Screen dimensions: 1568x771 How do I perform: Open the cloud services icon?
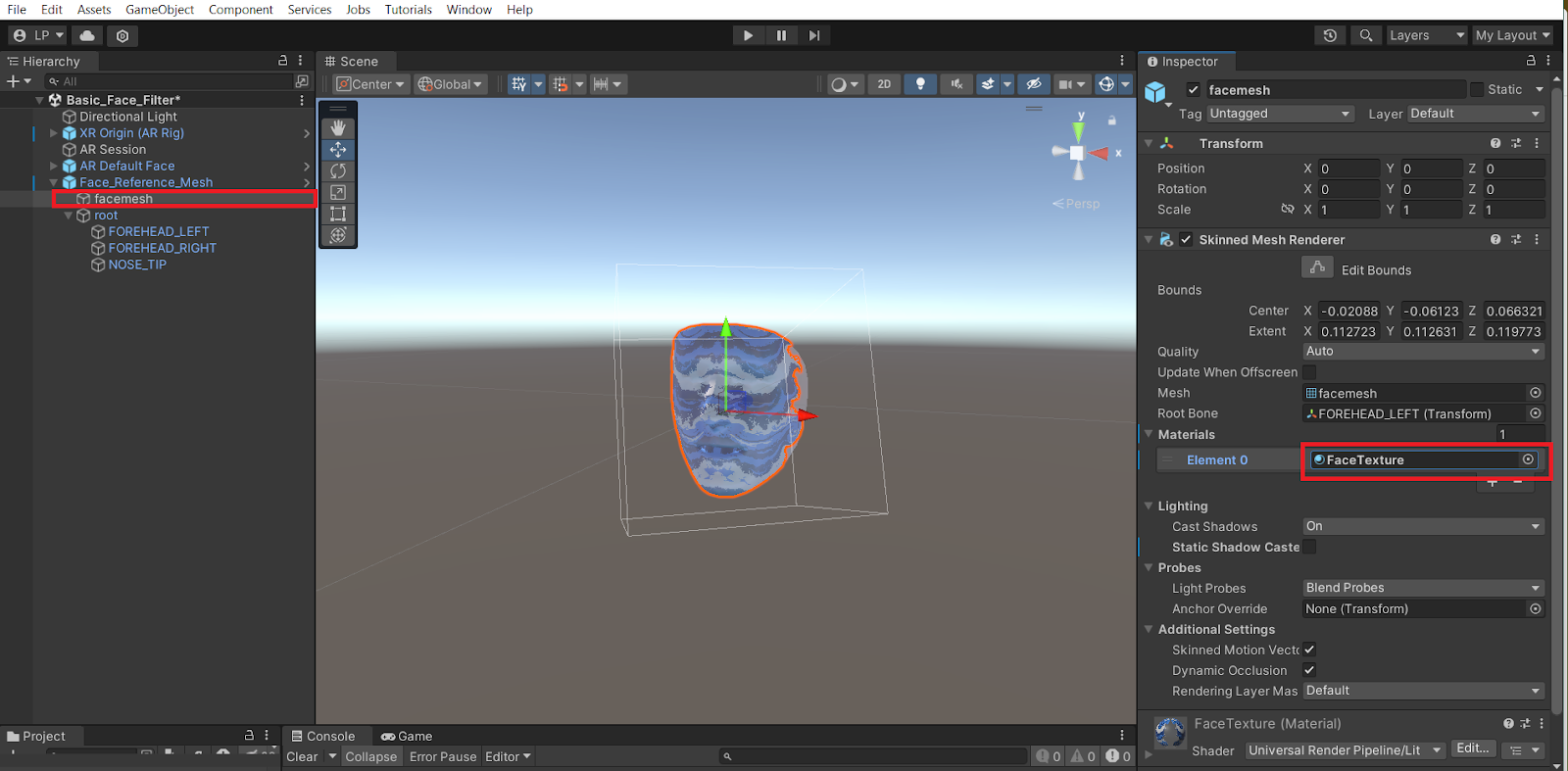point(87,35)
